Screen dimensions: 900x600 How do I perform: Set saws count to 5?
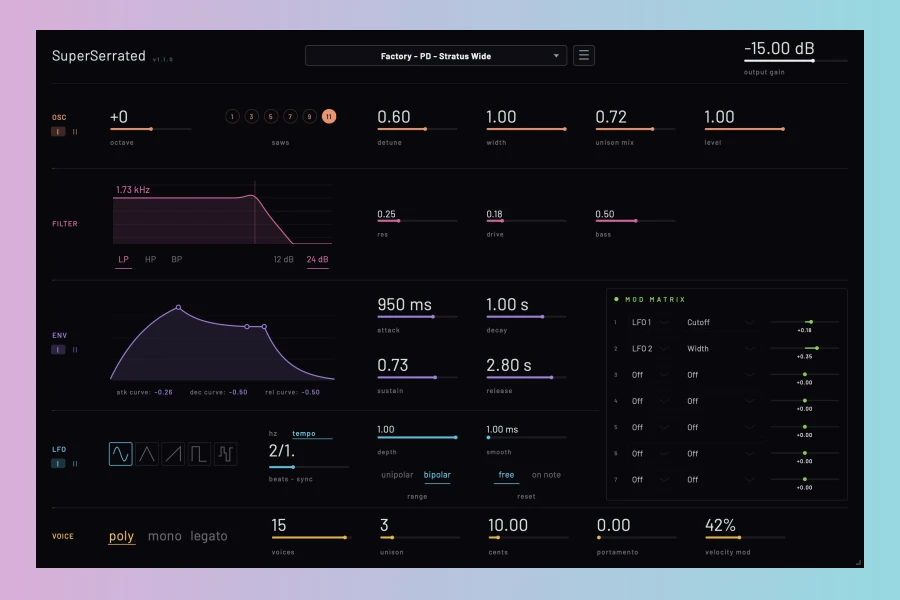(x=271, y=117)
